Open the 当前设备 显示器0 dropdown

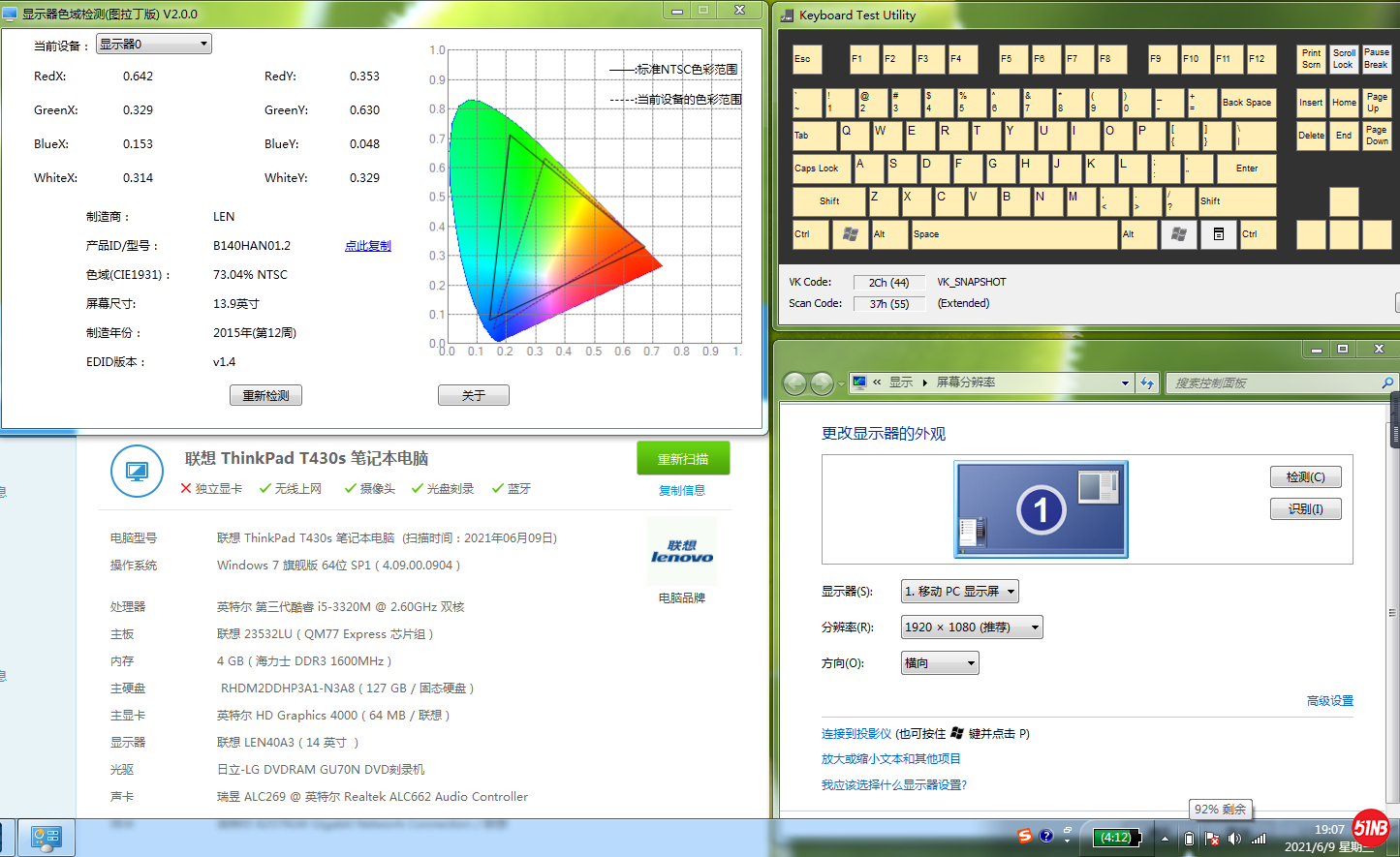click(153, 45)
